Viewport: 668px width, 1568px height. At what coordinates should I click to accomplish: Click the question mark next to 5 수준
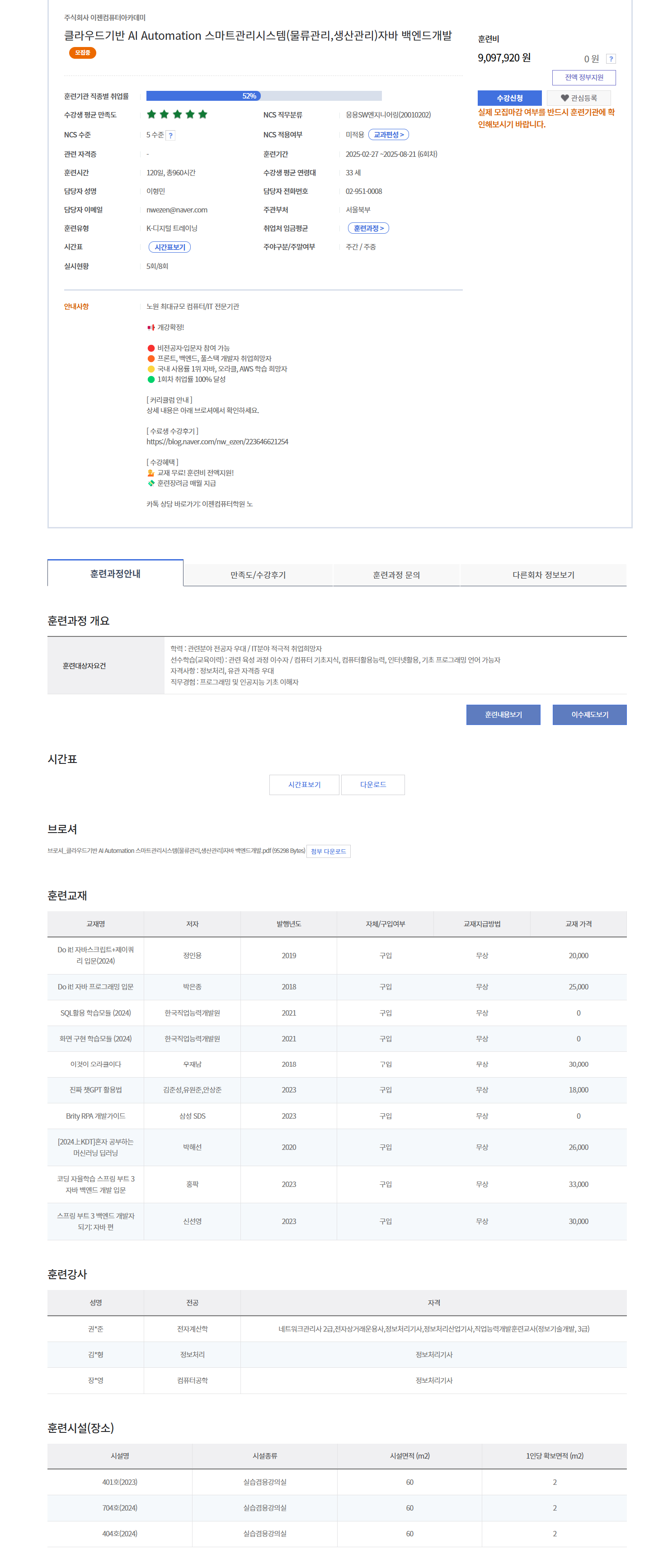pos(171,136)
